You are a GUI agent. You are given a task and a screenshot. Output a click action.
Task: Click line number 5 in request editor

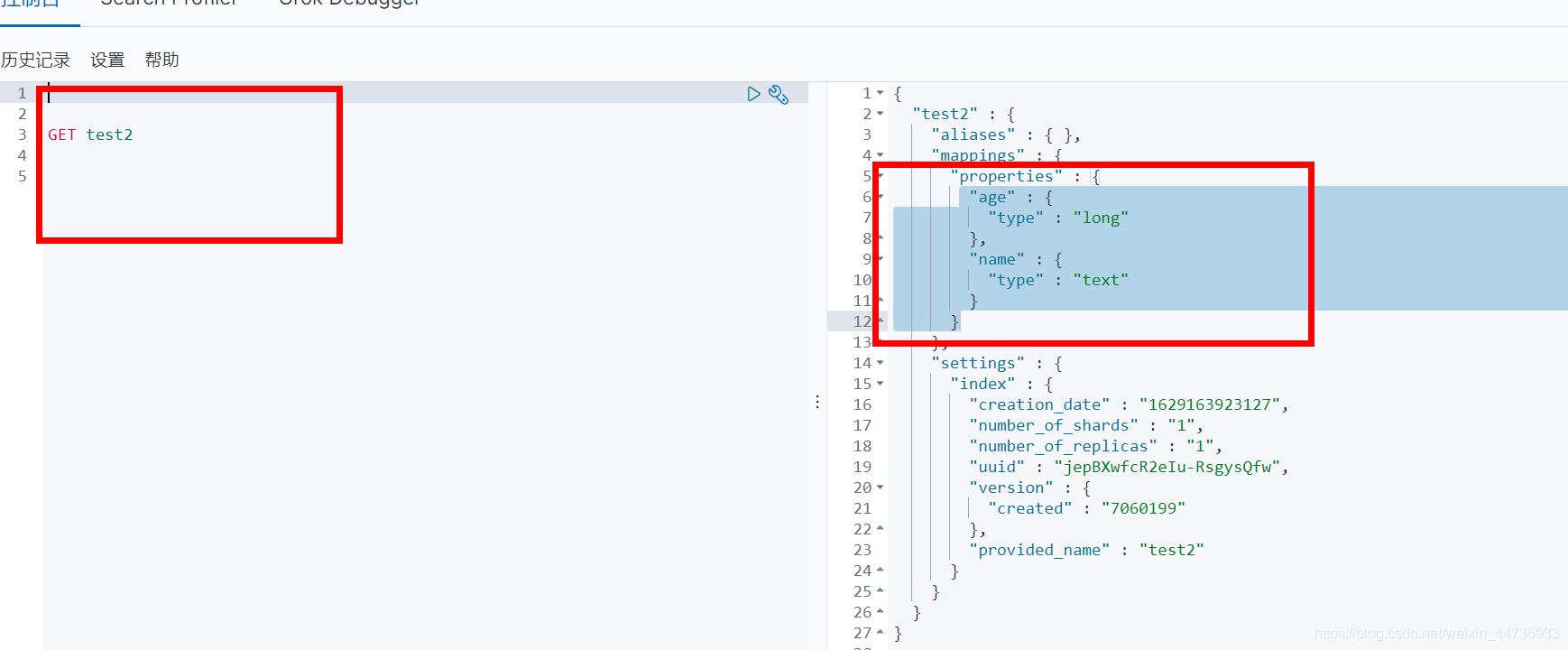[x=23, y=176]
